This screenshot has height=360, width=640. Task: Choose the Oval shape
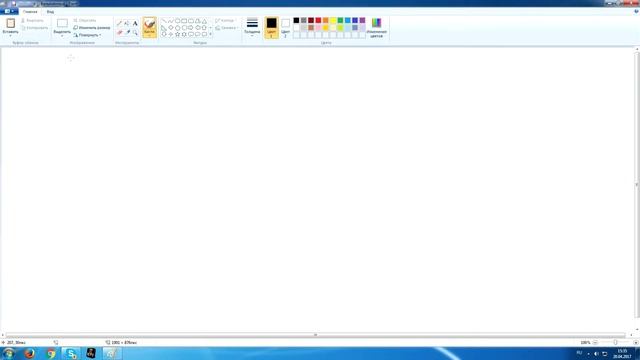tap(178, 21)
